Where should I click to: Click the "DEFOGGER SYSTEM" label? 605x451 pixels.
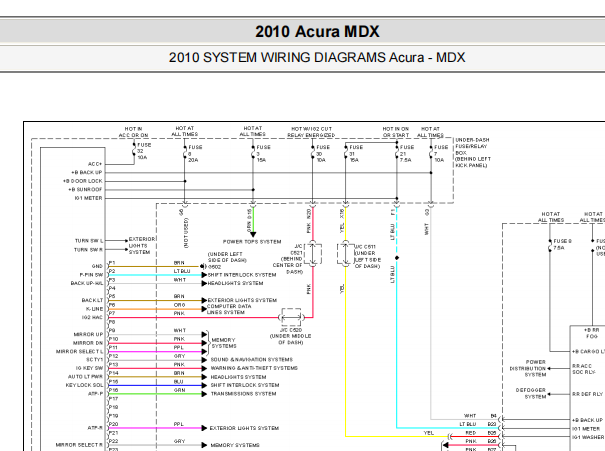(x=531, y=394)
